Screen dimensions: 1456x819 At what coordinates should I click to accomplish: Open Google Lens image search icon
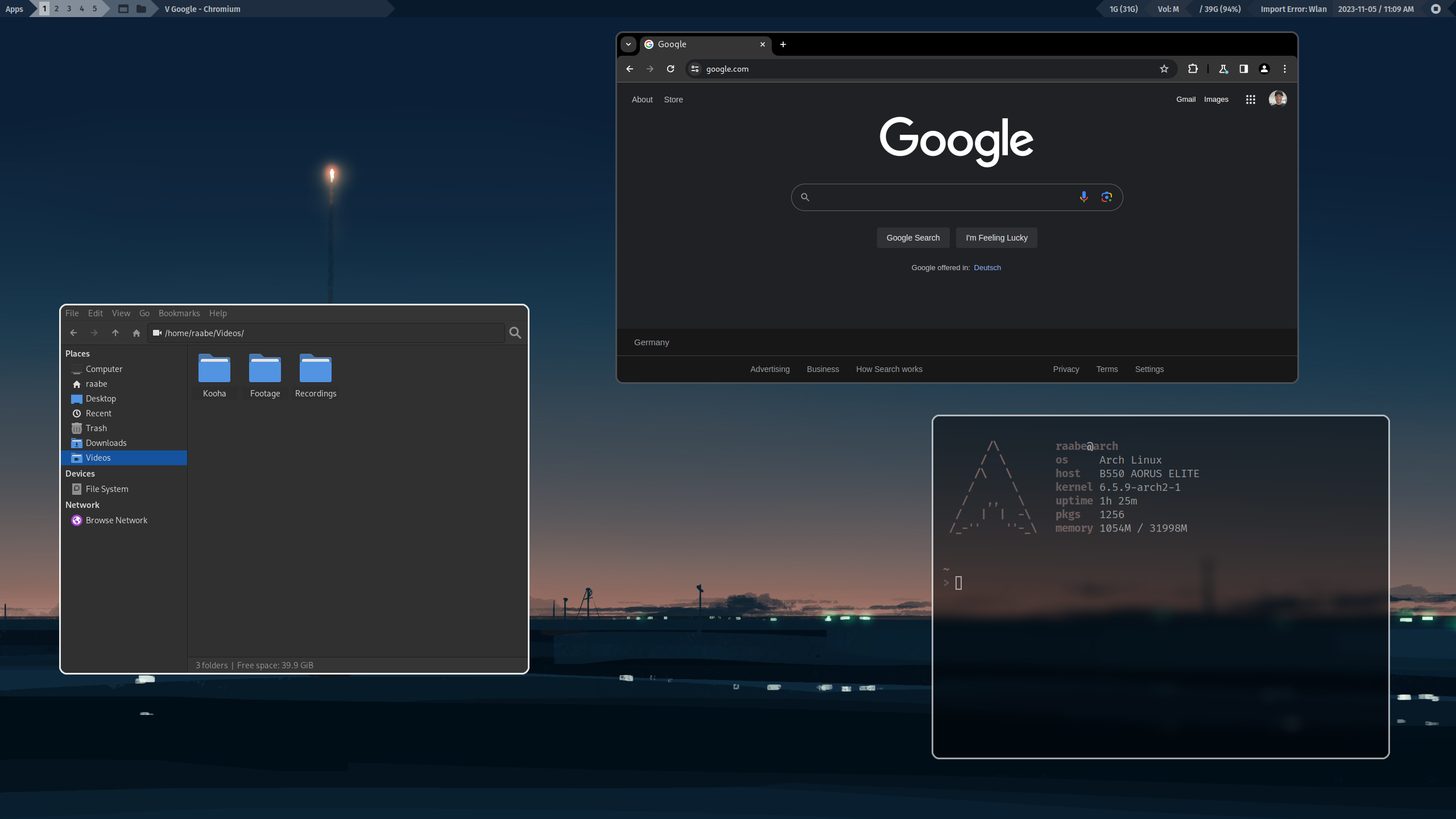[1106, 197]
